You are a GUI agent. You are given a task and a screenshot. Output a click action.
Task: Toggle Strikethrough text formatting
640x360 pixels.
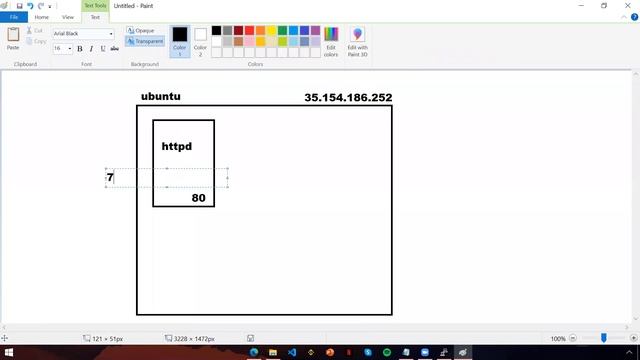tap(115, 49)
